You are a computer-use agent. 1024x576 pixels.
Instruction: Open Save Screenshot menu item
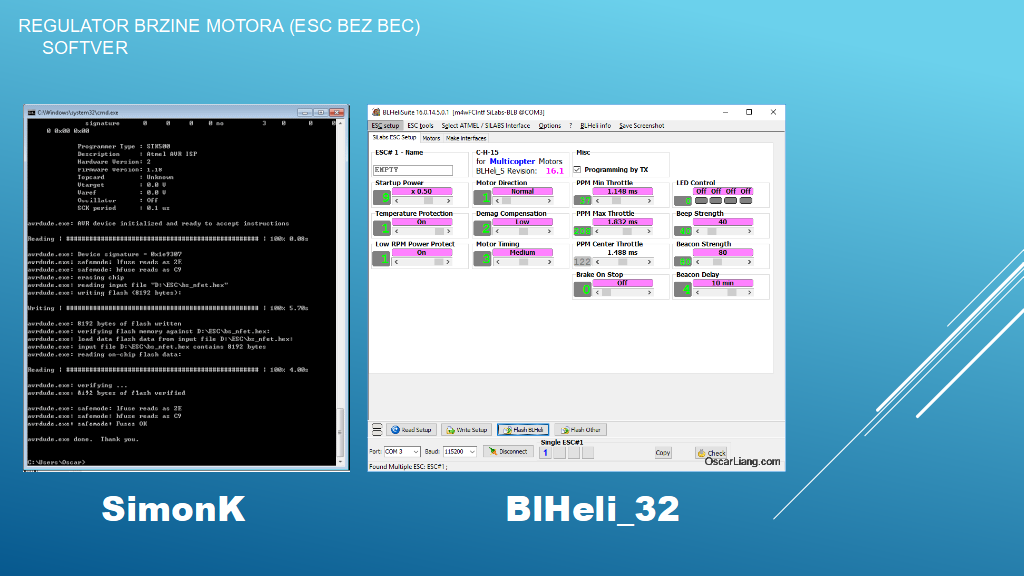[641, 126]
